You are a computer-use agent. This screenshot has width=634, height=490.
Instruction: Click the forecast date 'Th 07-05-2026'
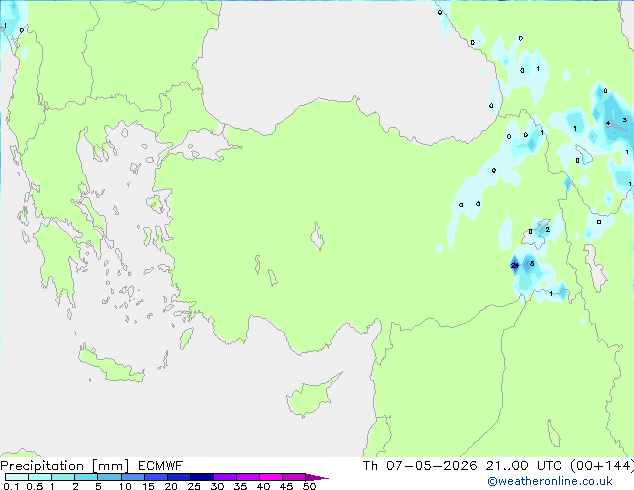420,466
